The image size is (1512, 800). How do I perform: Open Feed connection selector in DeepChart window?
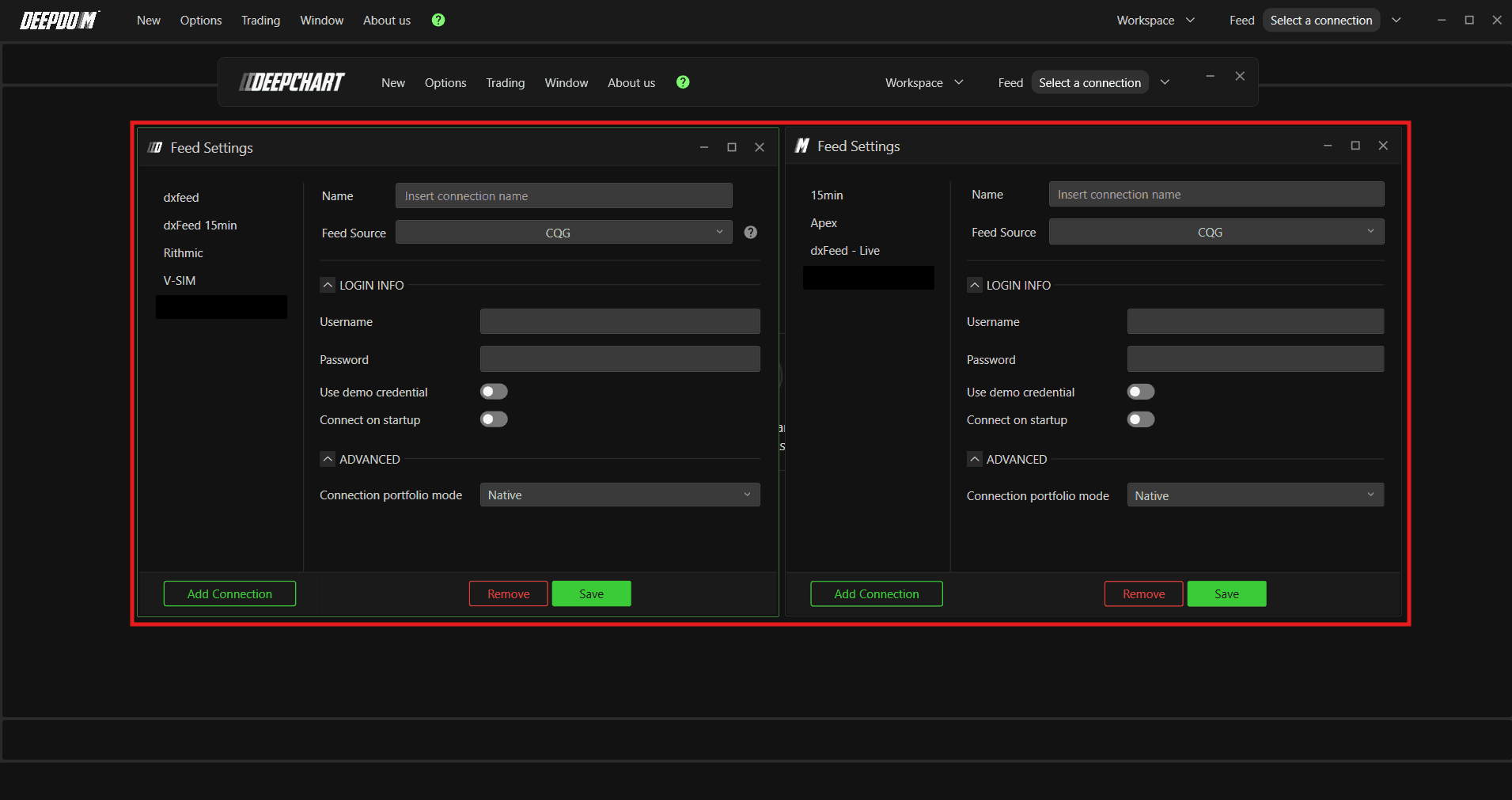(x=1089, y=82)
